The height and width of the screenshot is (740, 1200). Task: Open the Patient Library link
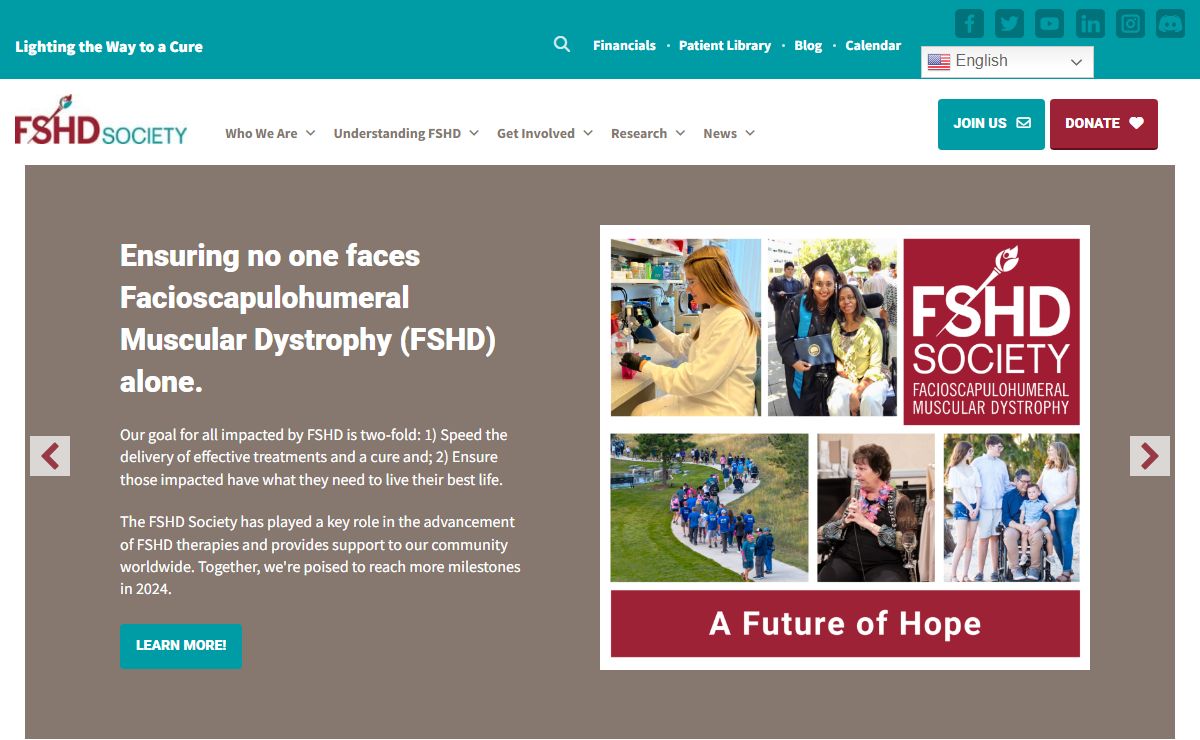coord(725,45)
